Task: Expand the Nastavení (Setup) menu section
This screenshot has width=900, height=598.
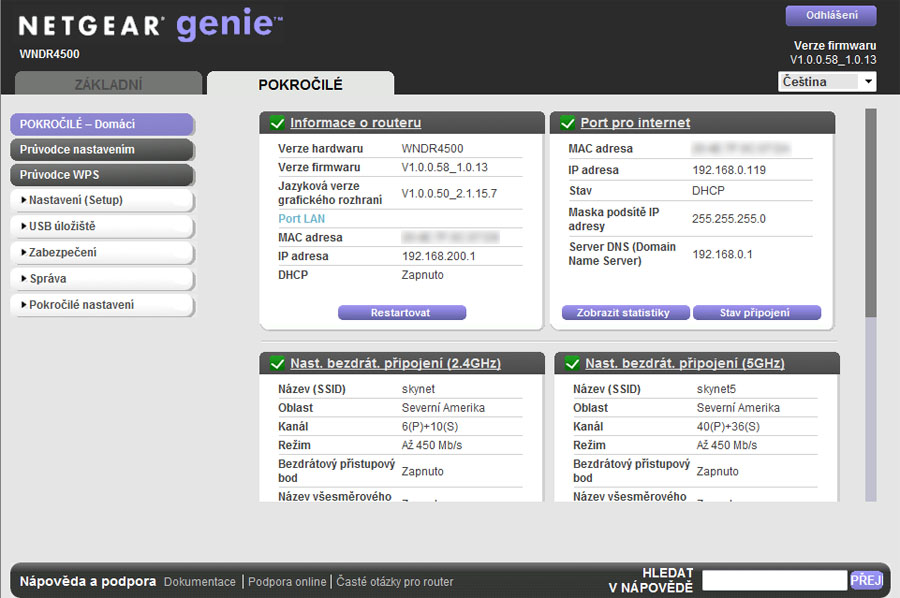Action: click(x=102, y=200)
